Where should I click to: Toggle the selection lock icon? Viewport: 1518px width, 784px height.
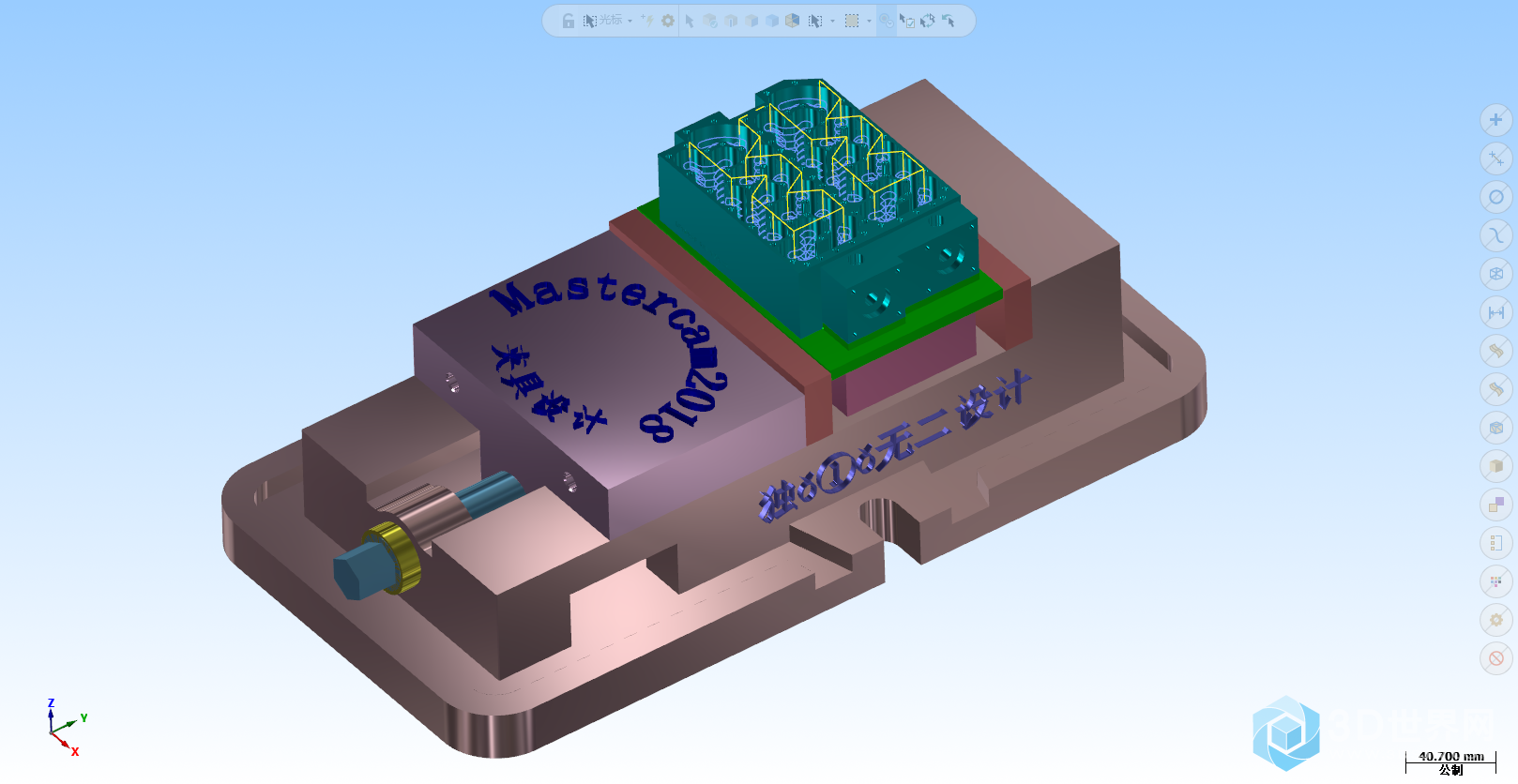[x=569, y=21]
